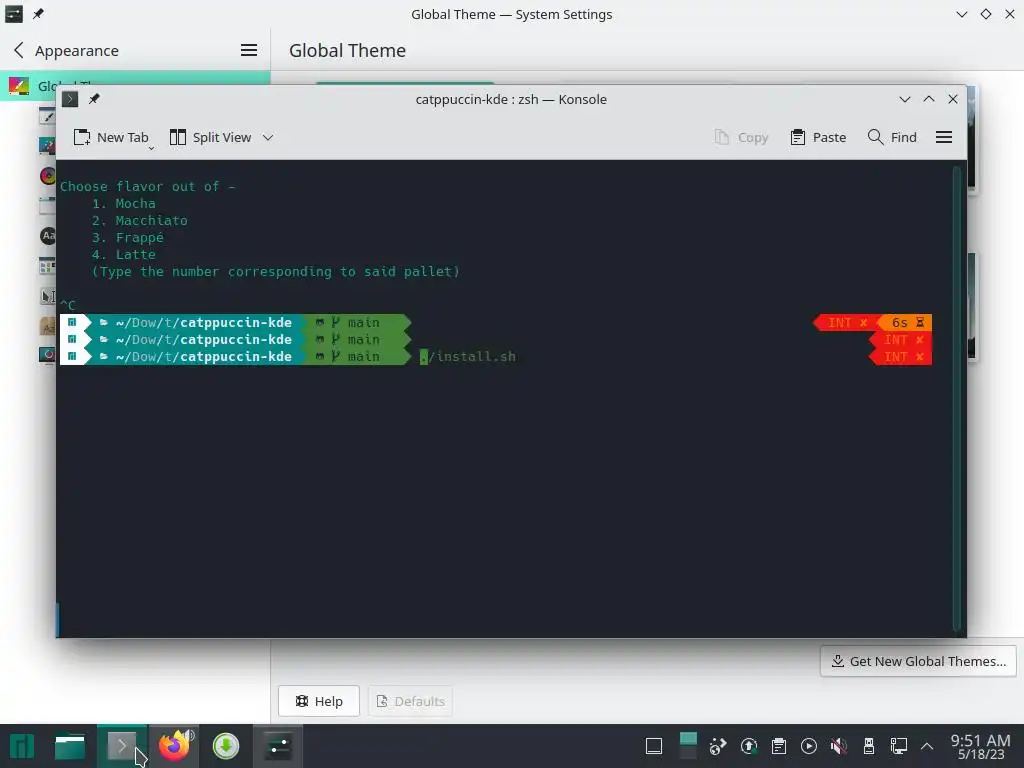Pin the Konsole window on all desktops

pos(94,99)
